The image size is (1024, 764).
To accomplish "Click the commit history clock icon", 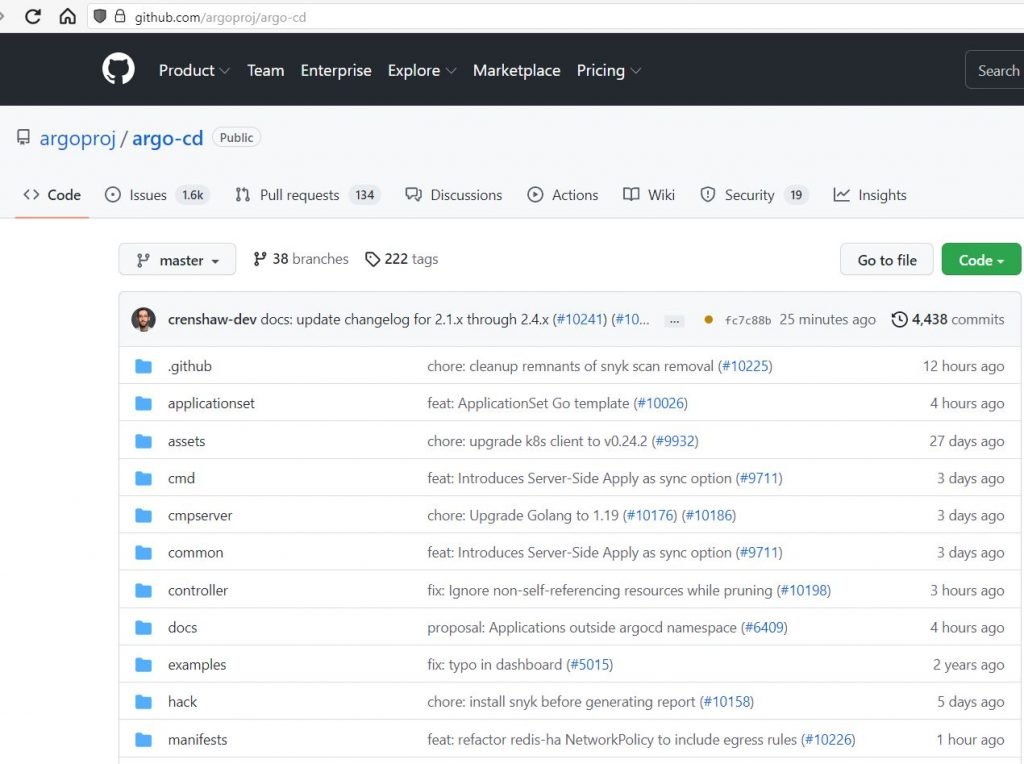I will point(899,319).
